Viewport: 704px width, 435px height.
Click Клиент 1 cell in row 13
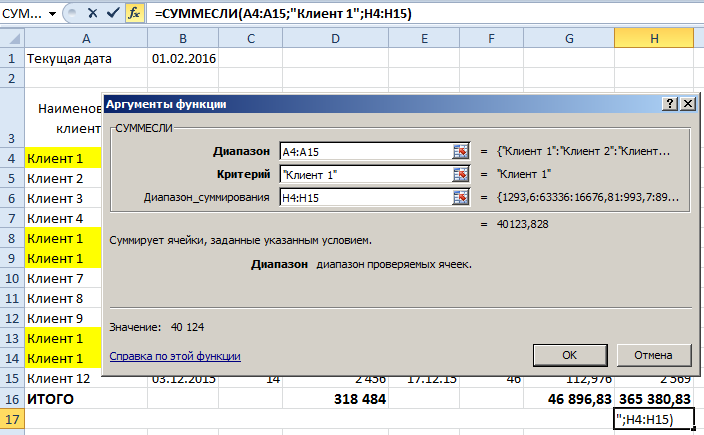click(63, 338)
